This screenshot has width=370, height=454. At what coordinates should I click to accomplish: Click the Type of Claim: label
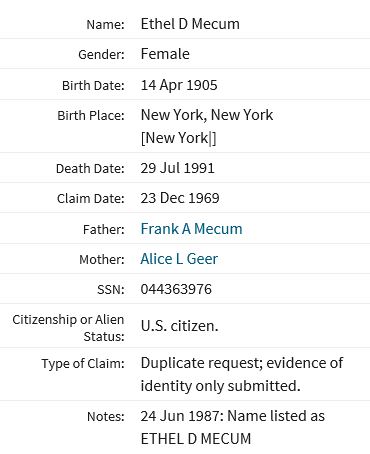[x=83, y=363]
